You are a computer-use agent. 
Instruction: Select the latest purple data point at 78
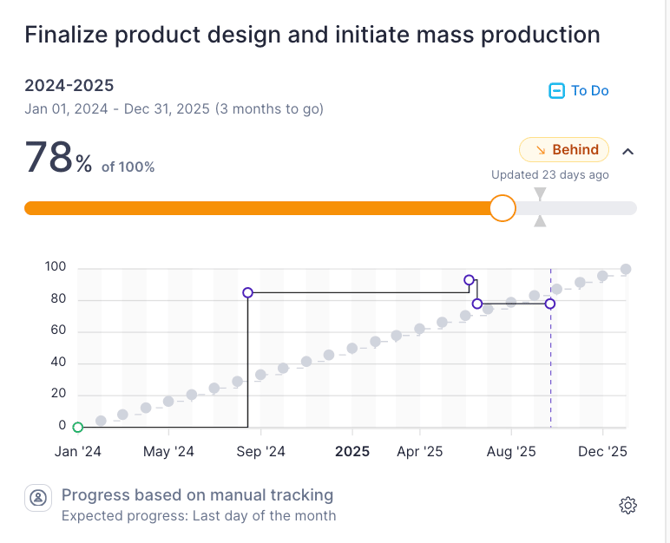[550, 304]
